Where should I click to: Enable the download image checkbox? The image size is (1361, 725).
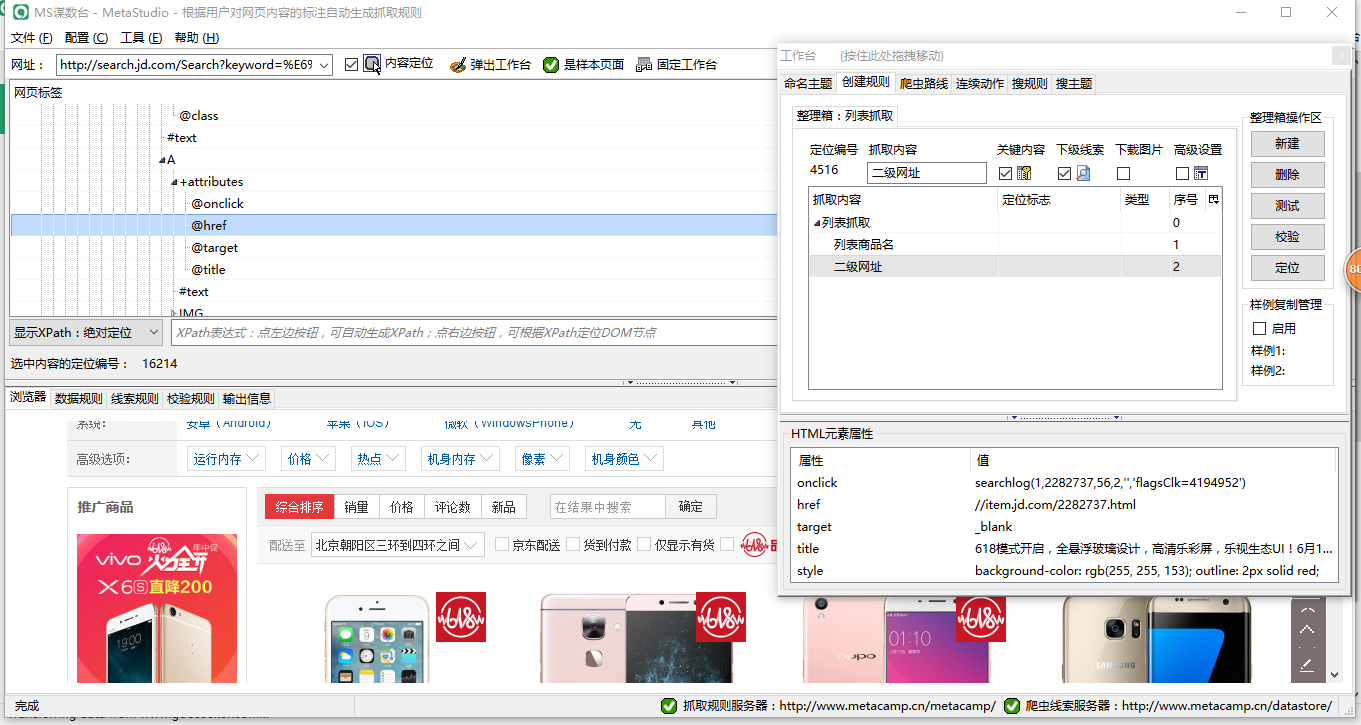coord(1123,173)
